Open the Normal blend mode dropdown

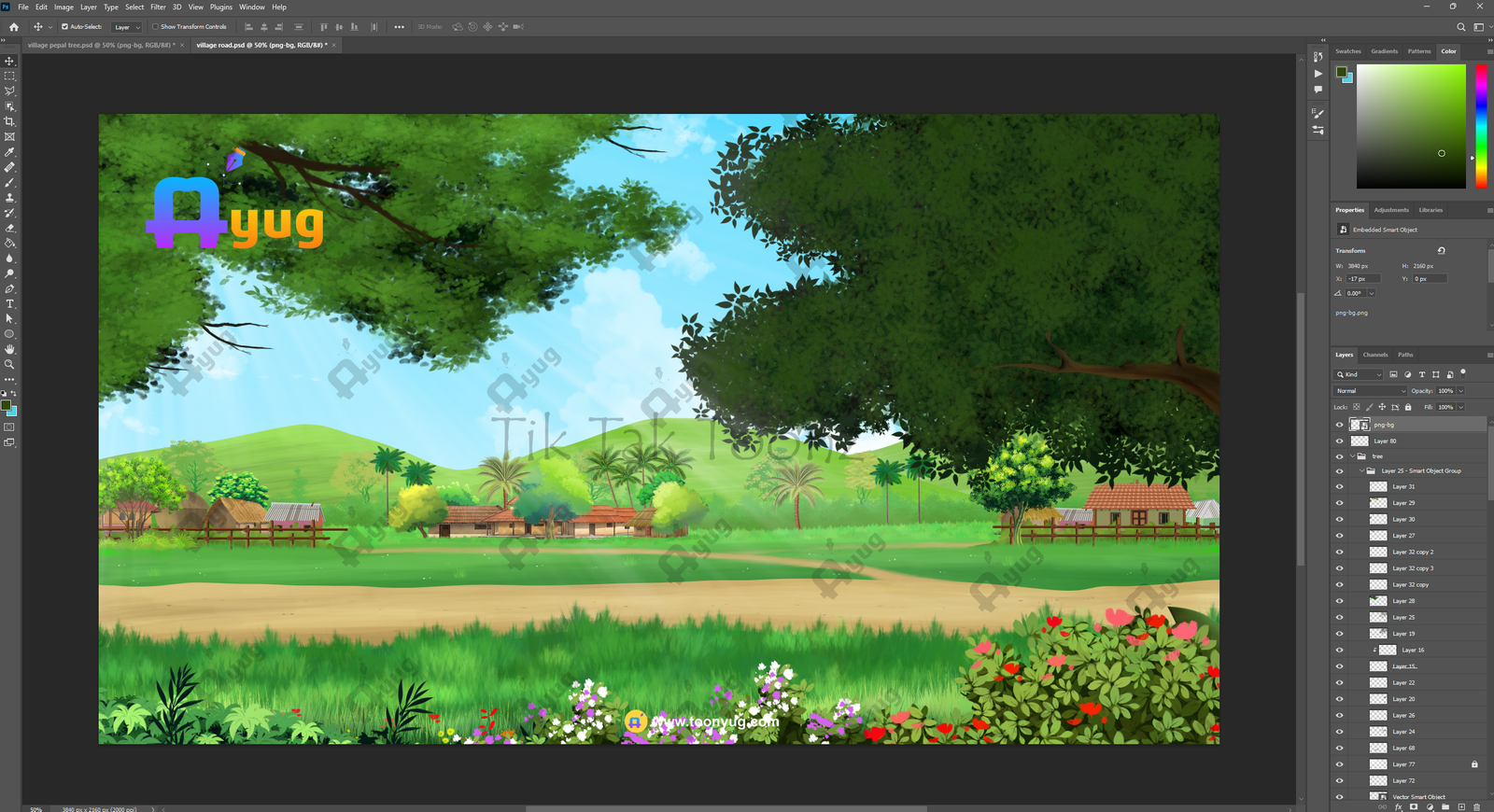click(x=1370, y=391)
